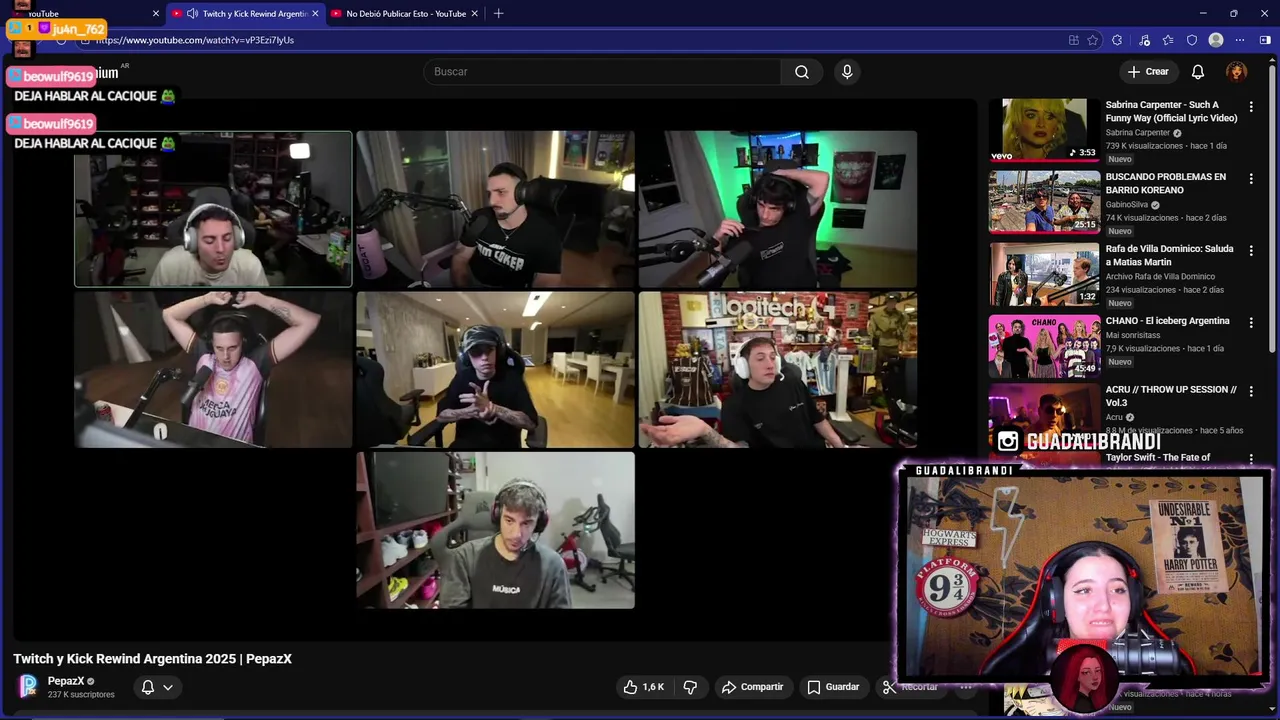1280x720 pixels.
Task: Click 'Mai sonrisitas' channel name
Action: [1133, 335]
